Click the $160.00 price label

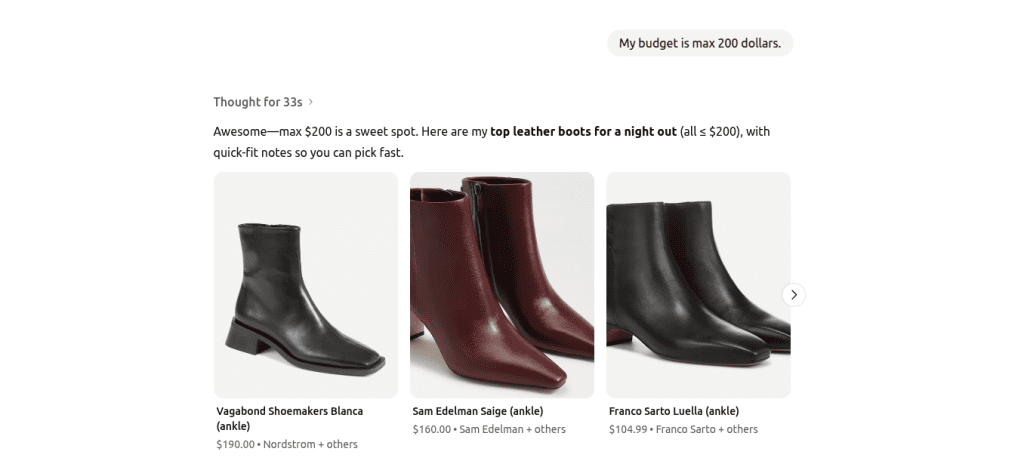click(431, 430)
